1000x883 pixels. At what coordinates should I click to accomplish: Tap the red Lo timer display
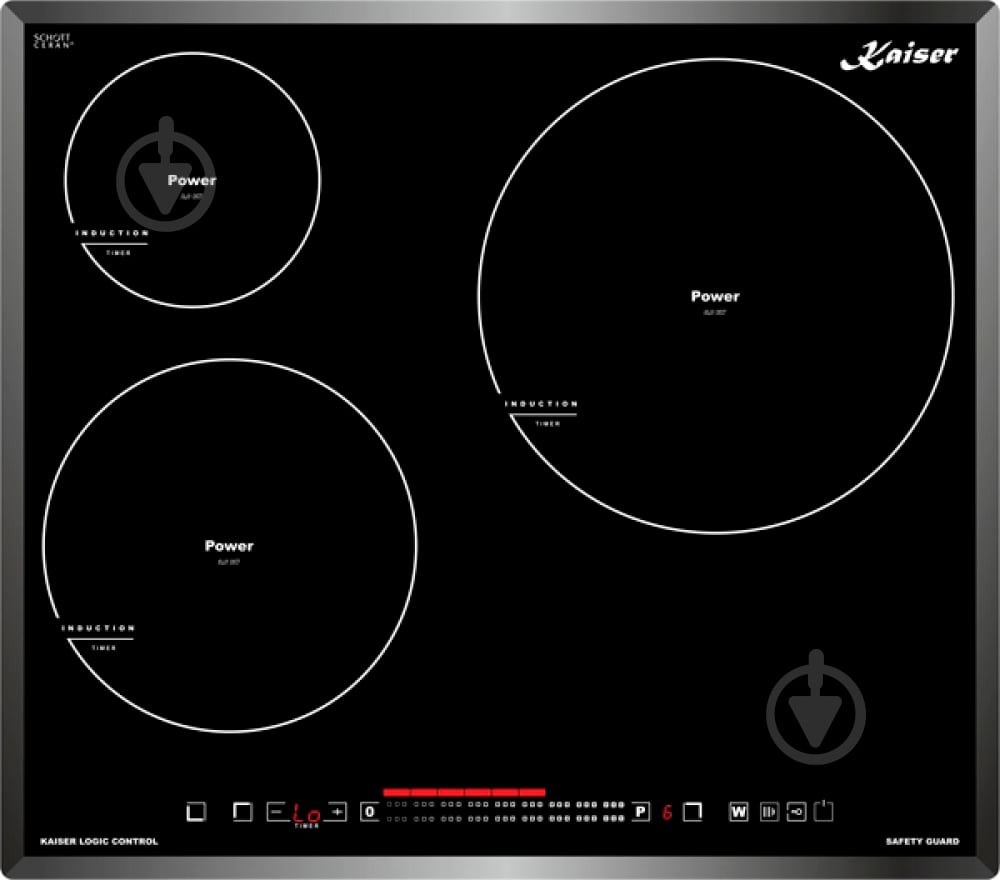pos(307,814)
